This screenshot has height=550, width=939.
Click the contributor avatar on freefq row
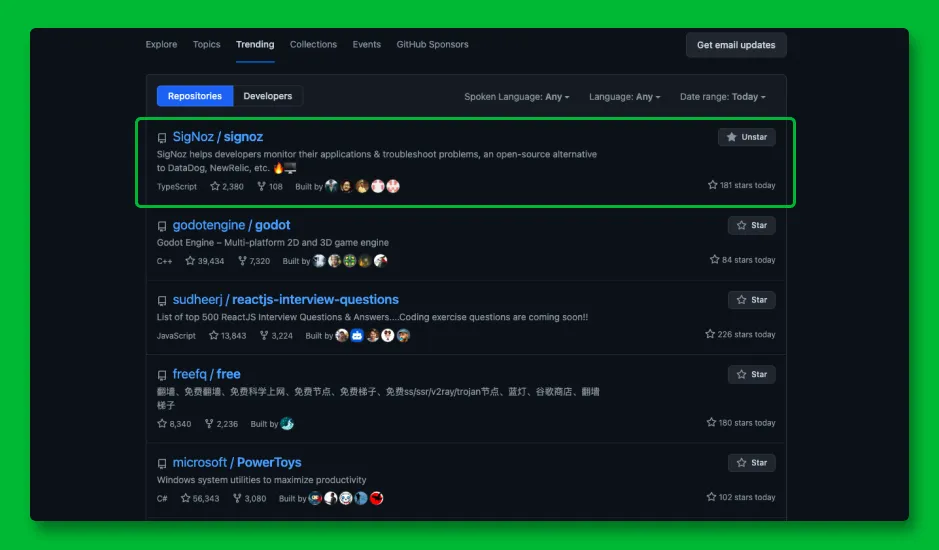[x=287, y=424]
